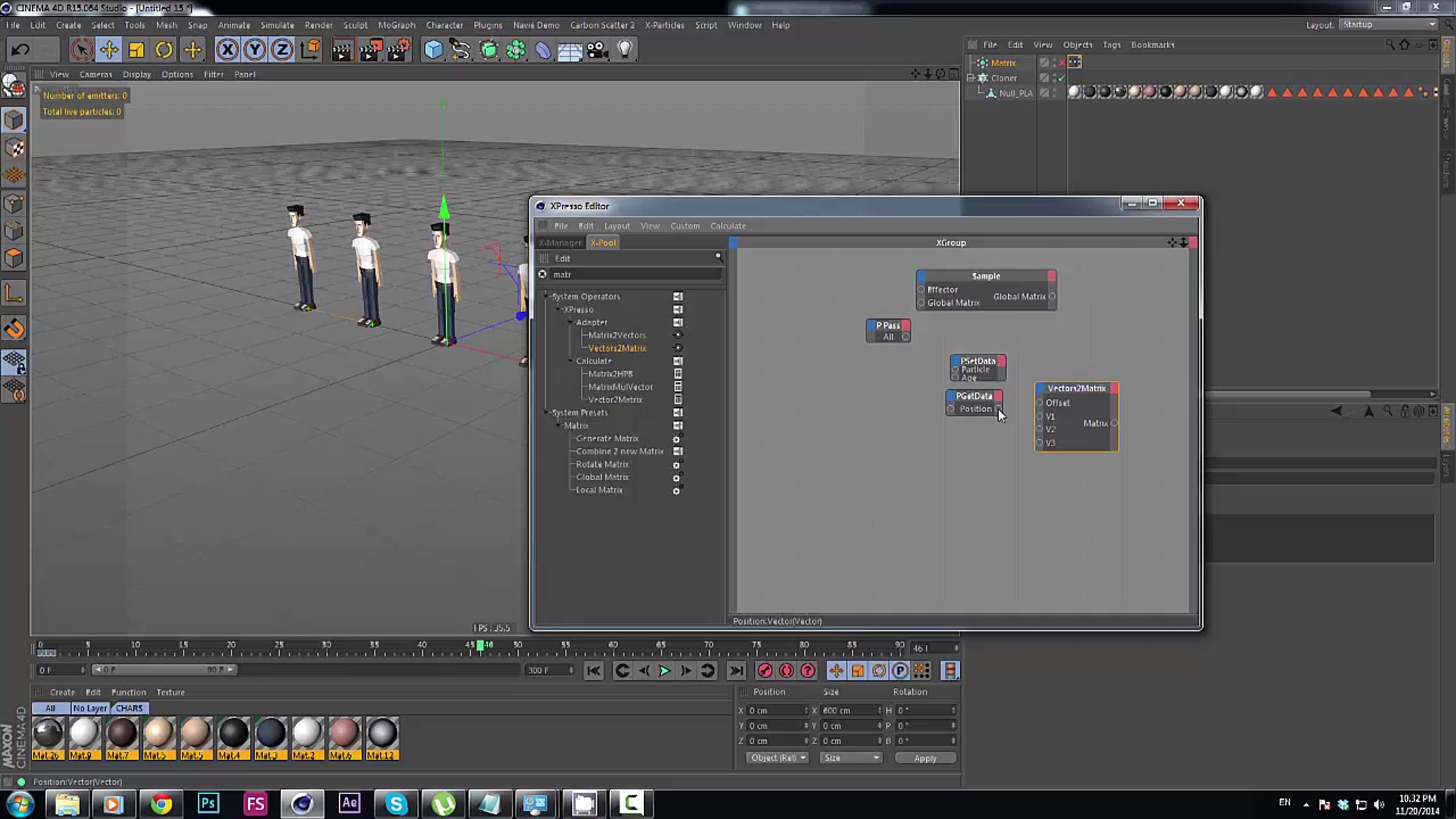Click the Sample node header
This screenshot has height=819, width=1456.
click(x=986, y=276)
